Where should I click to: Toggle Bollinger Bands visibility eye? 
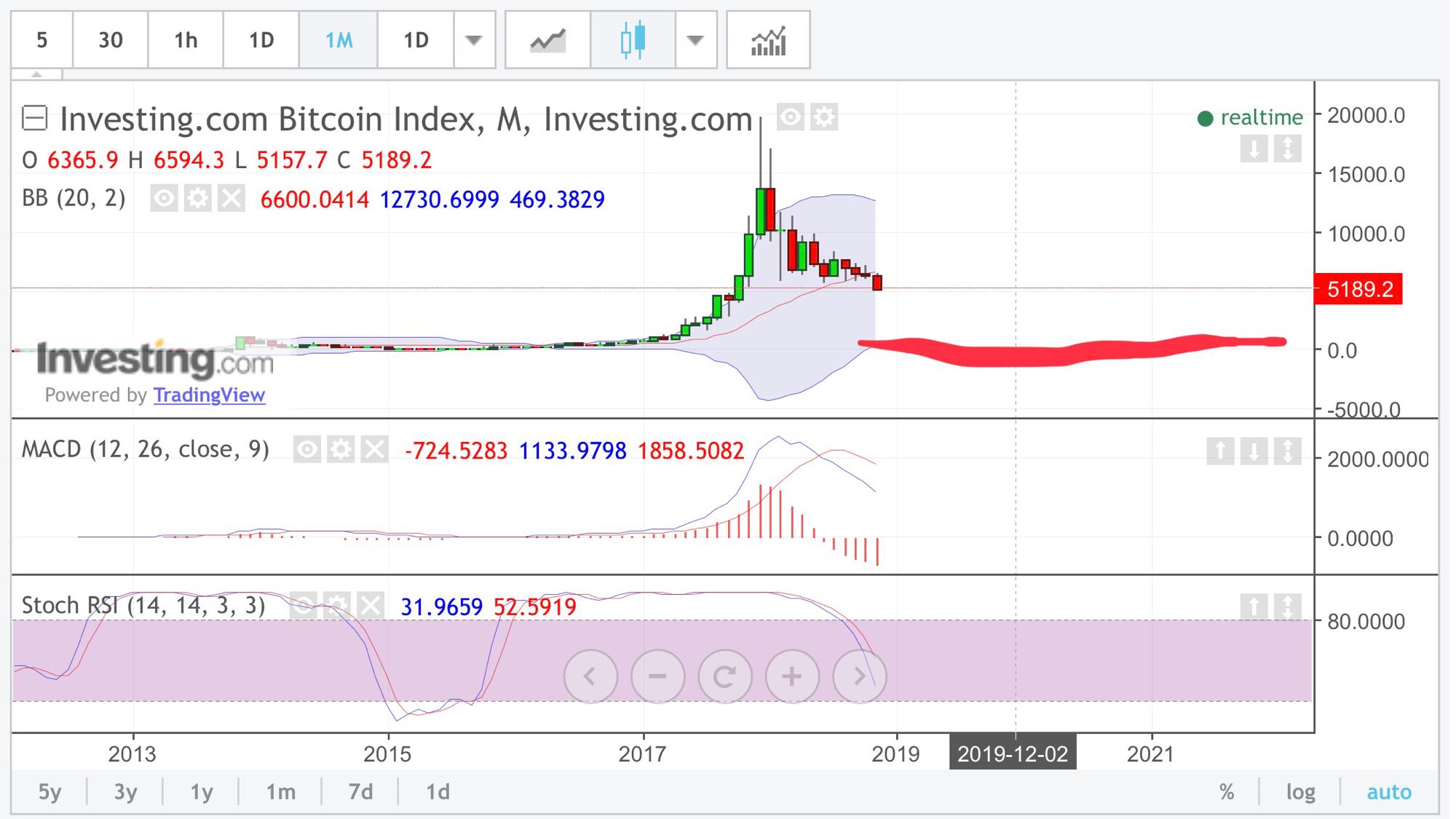164,198
